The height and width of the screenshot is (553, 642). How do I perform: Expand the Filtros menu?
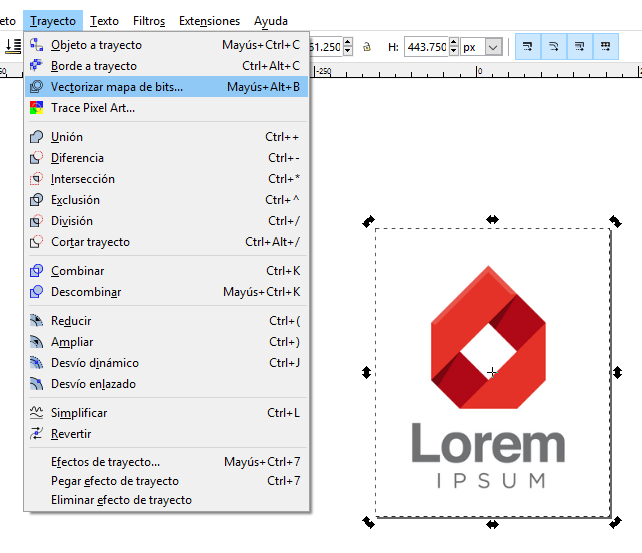coord(149,20)
